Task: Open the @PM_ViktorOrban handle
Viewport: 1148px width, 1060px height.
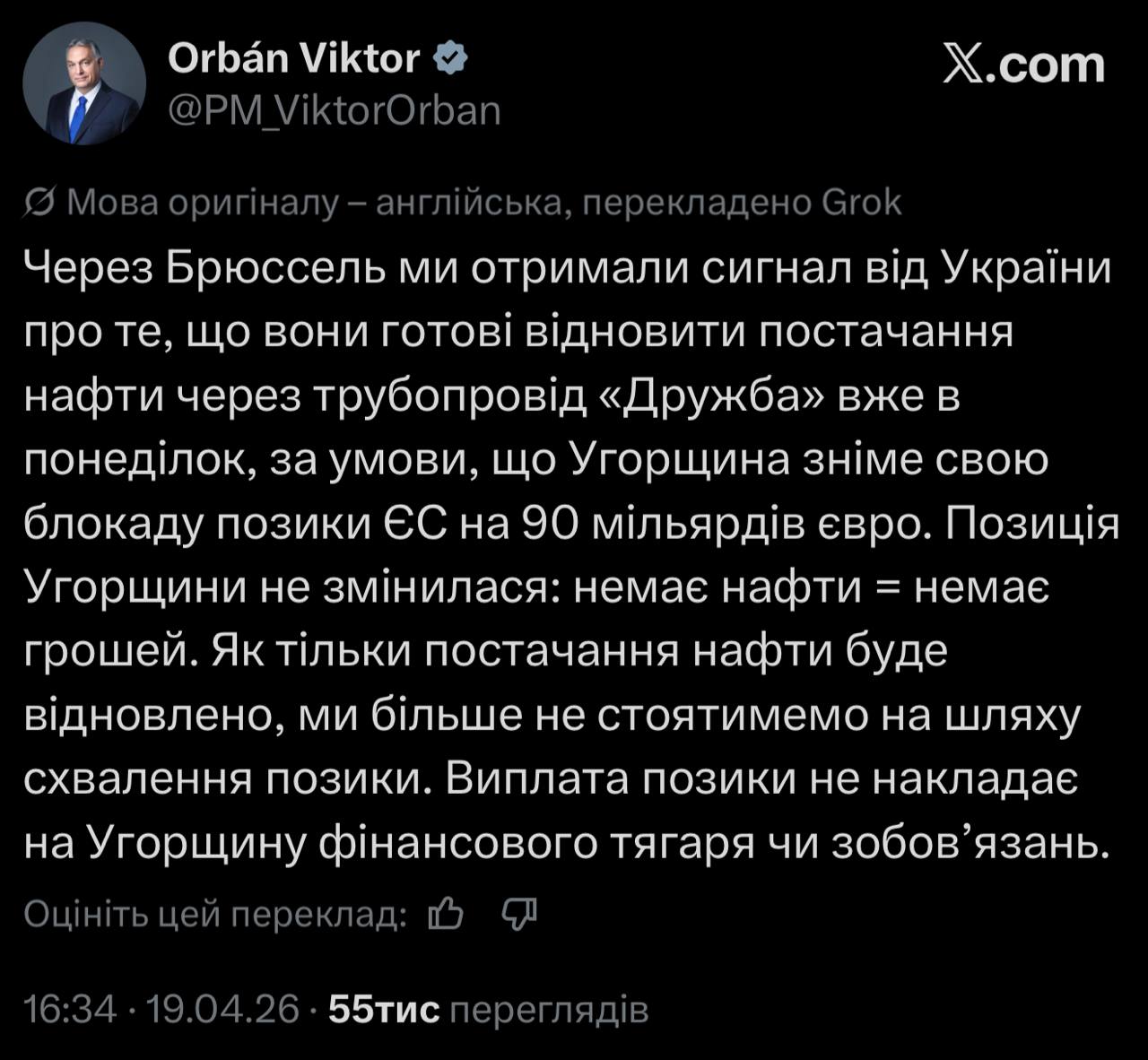Action: [335, 110]
